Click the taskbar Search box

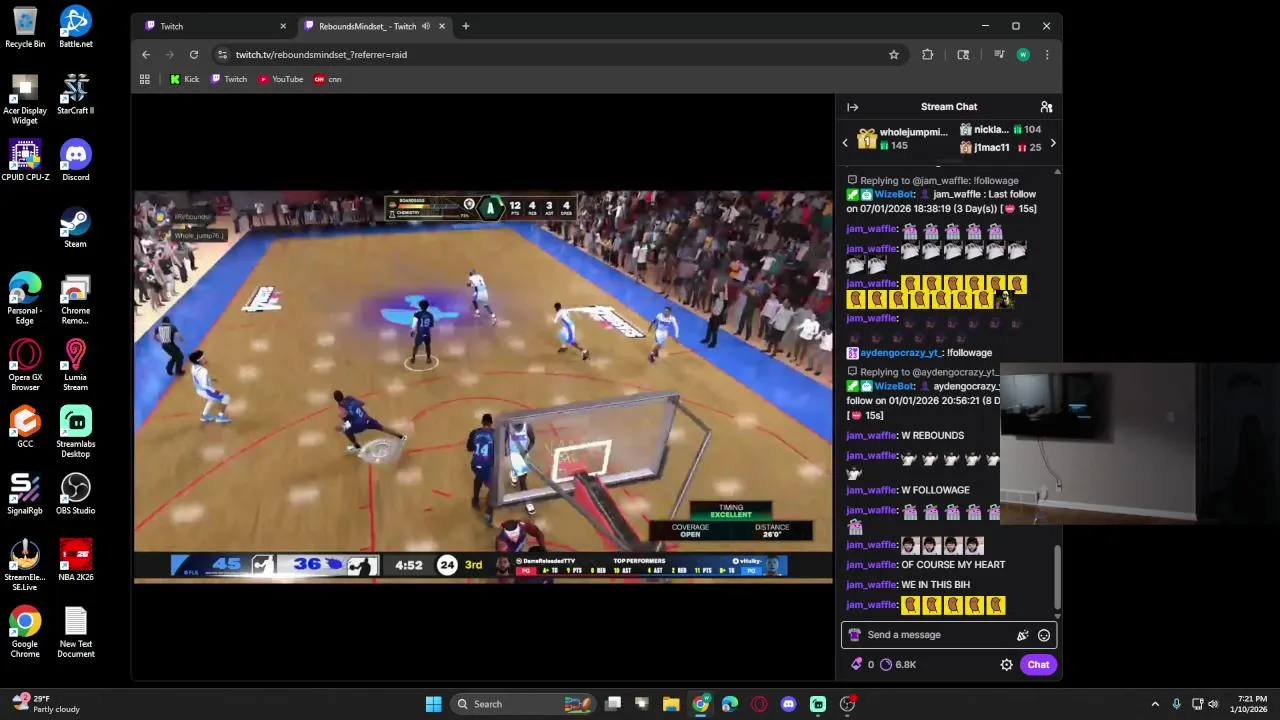tap(522, 704)
